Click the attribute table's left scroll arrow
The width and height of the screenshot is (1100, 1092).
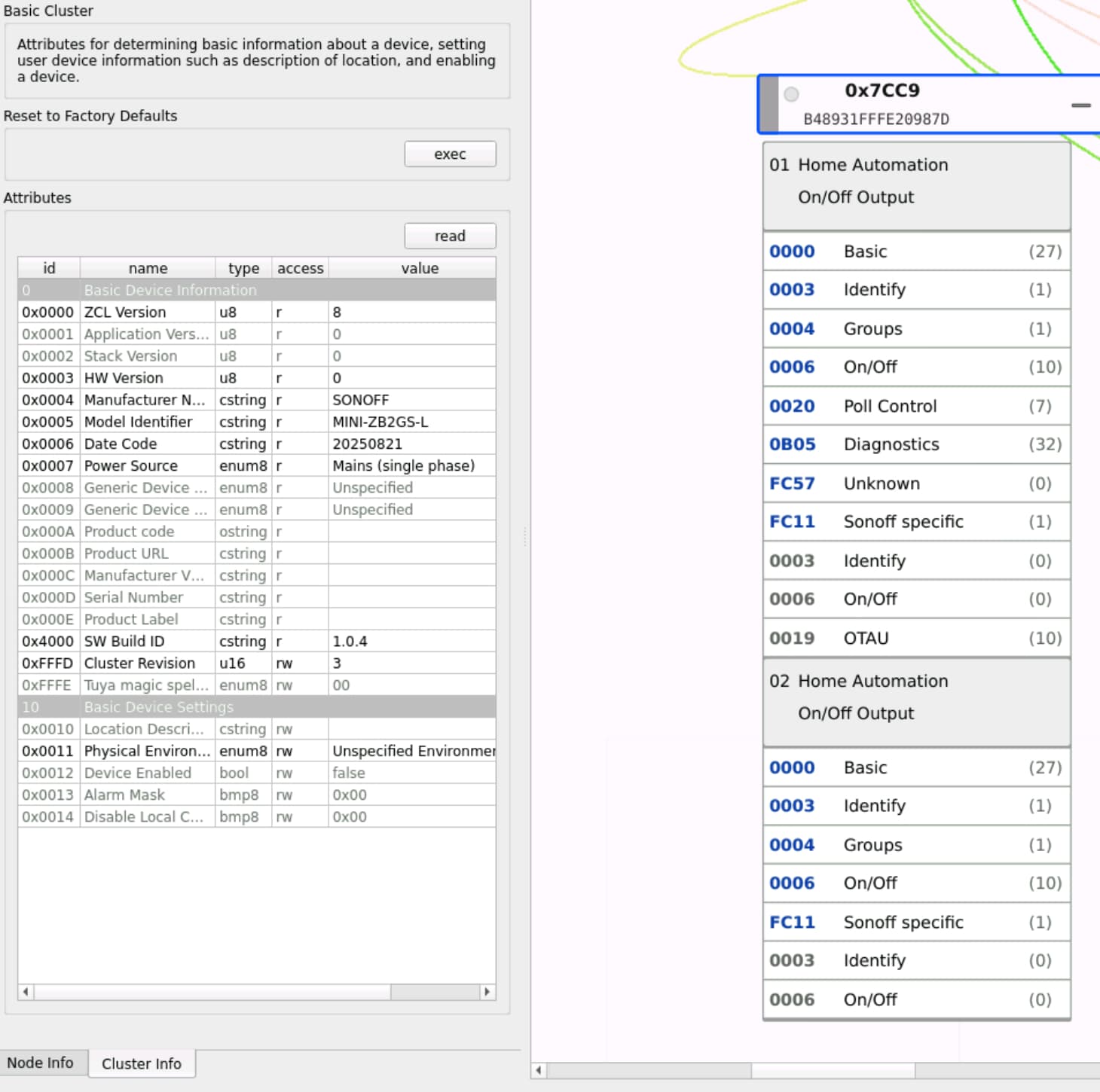click(26, 992)
